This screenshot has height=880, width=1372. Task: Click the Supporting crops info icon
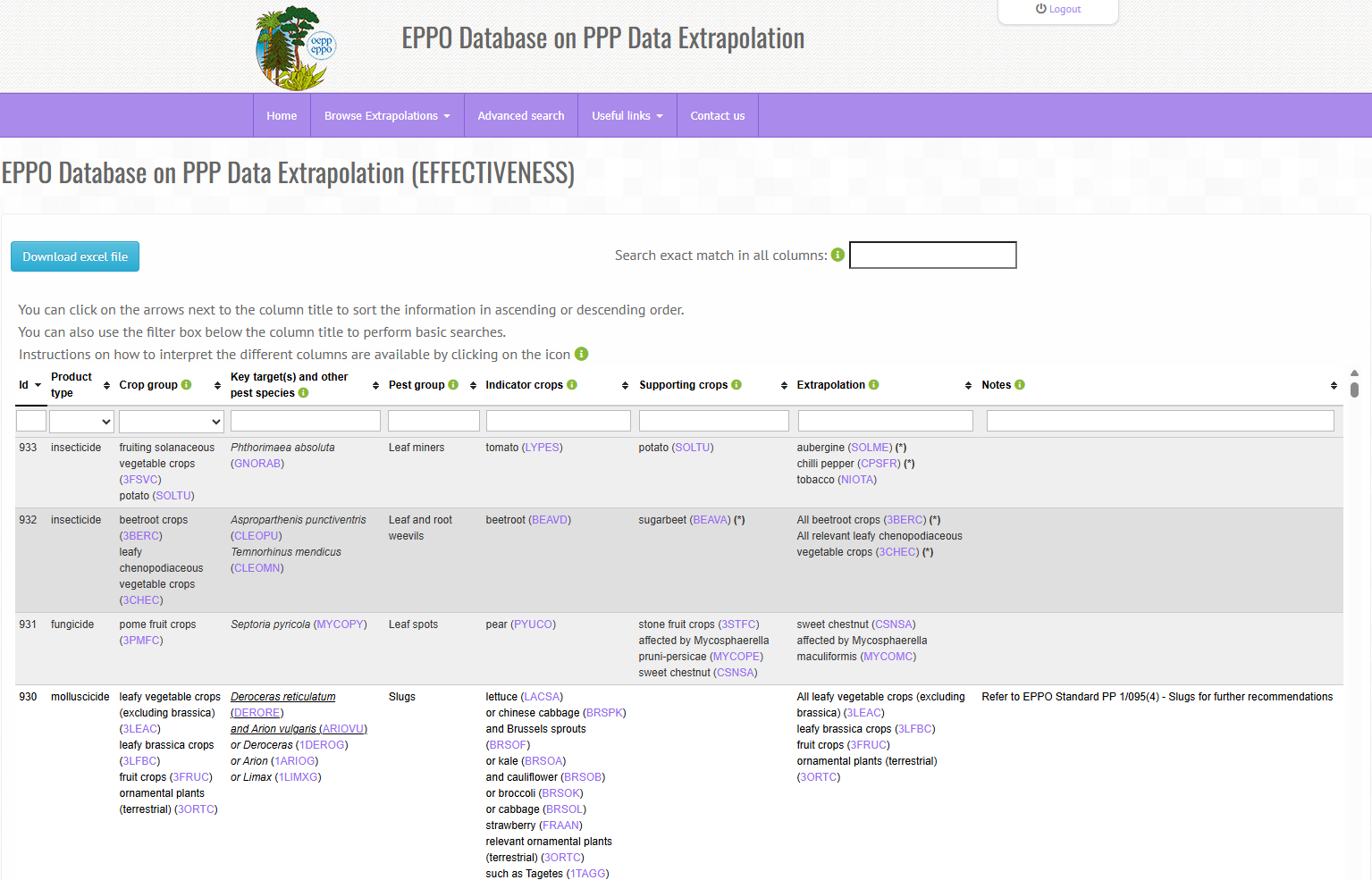[737, 385]
